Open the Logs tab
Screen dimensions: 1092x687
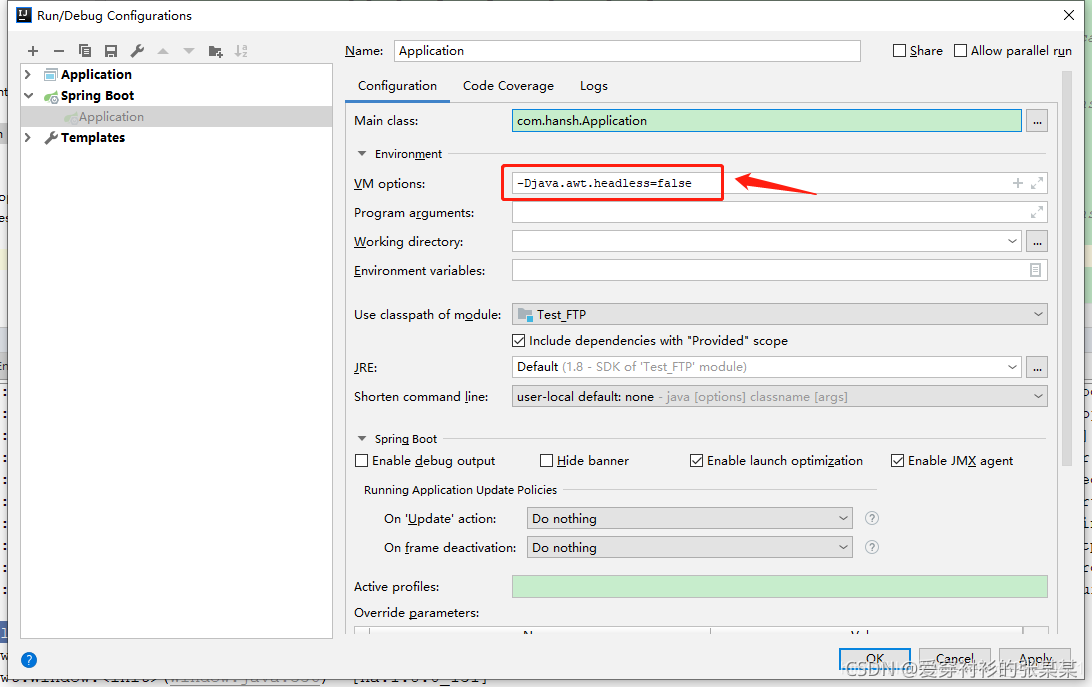(x=593, y=86)
